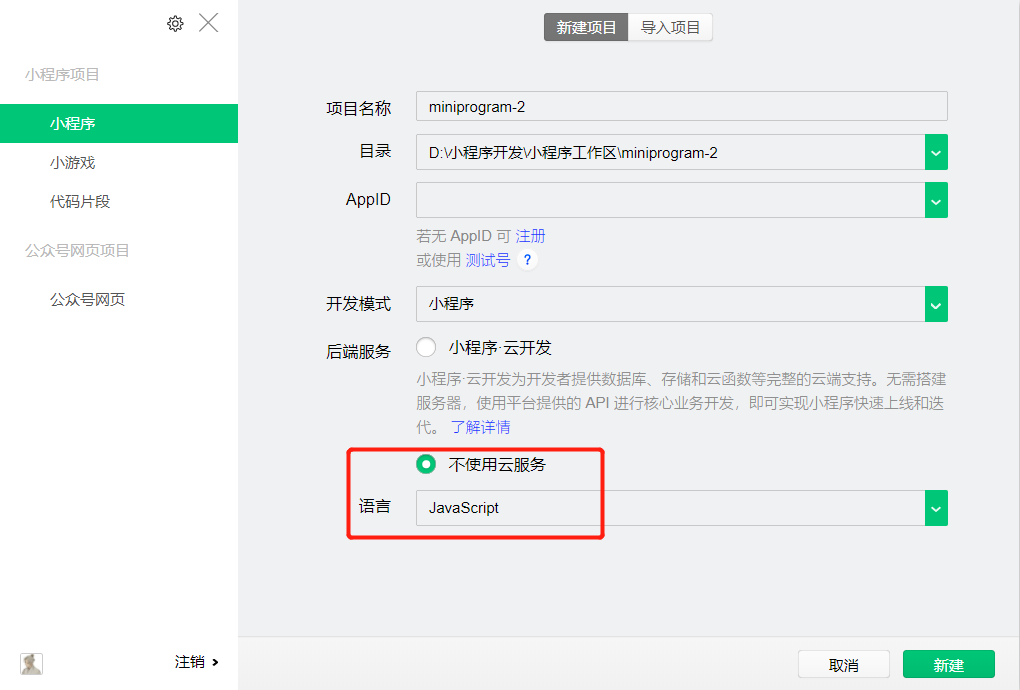Click the green 新建 button
Screen dimensions: 1020x690
[948, 665]
